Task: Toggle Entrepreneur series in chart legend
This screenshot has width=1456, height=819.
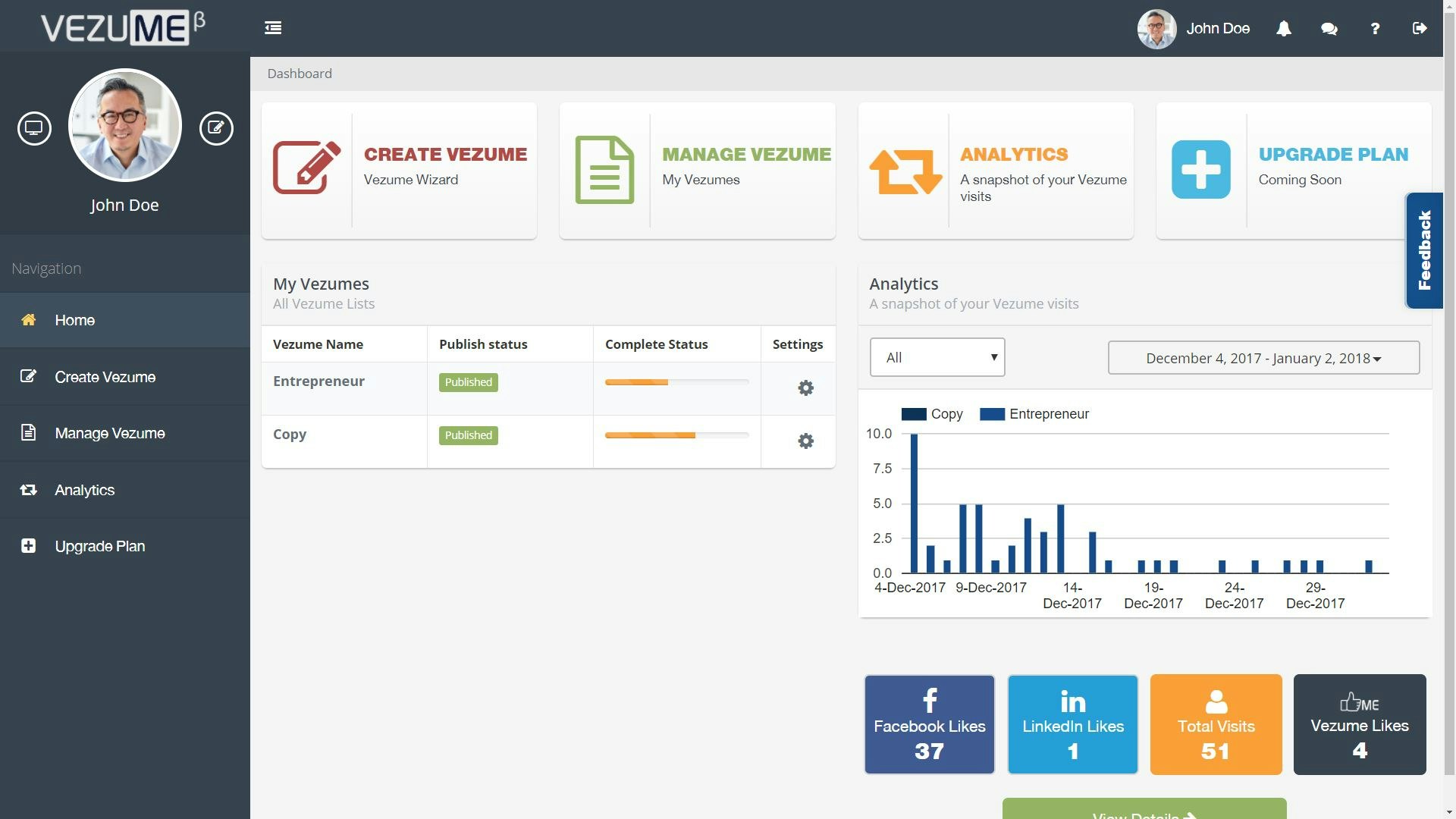Action: (x=1034, y=414)
